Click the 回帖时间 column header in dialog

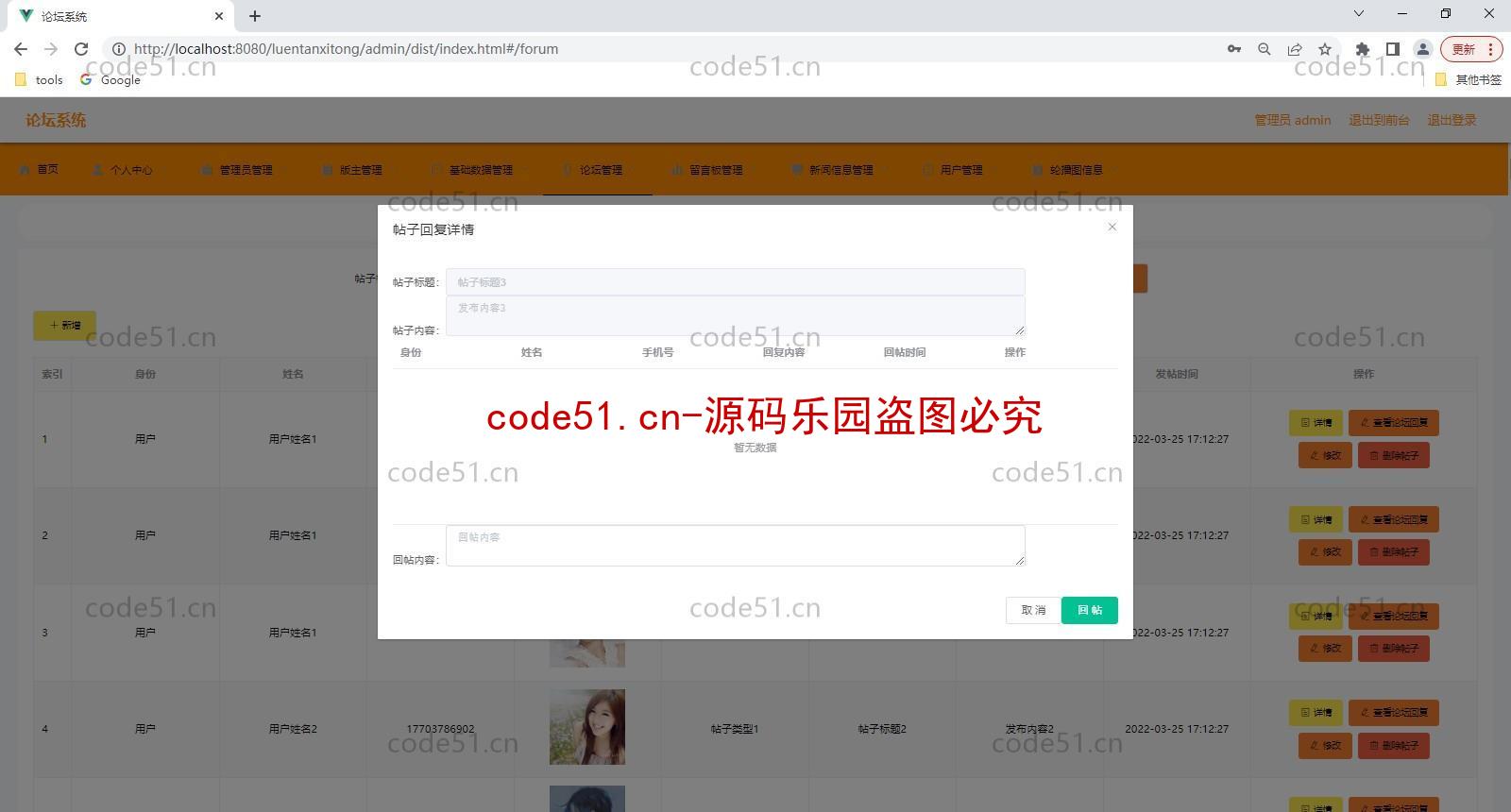[x=905, y=352]
